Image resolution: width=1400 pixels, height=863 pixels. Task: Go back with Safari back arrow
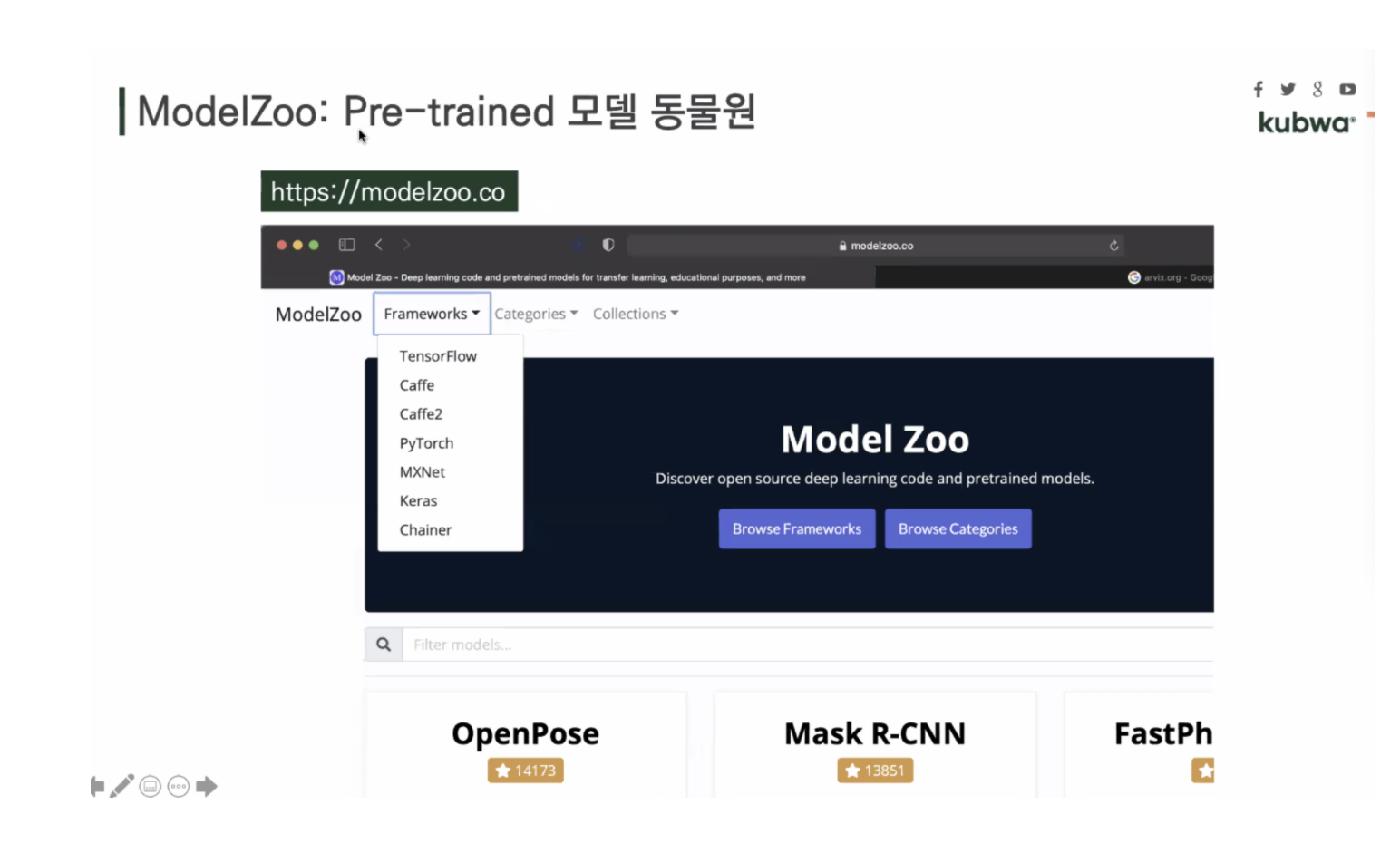click(x=379, y=245)
